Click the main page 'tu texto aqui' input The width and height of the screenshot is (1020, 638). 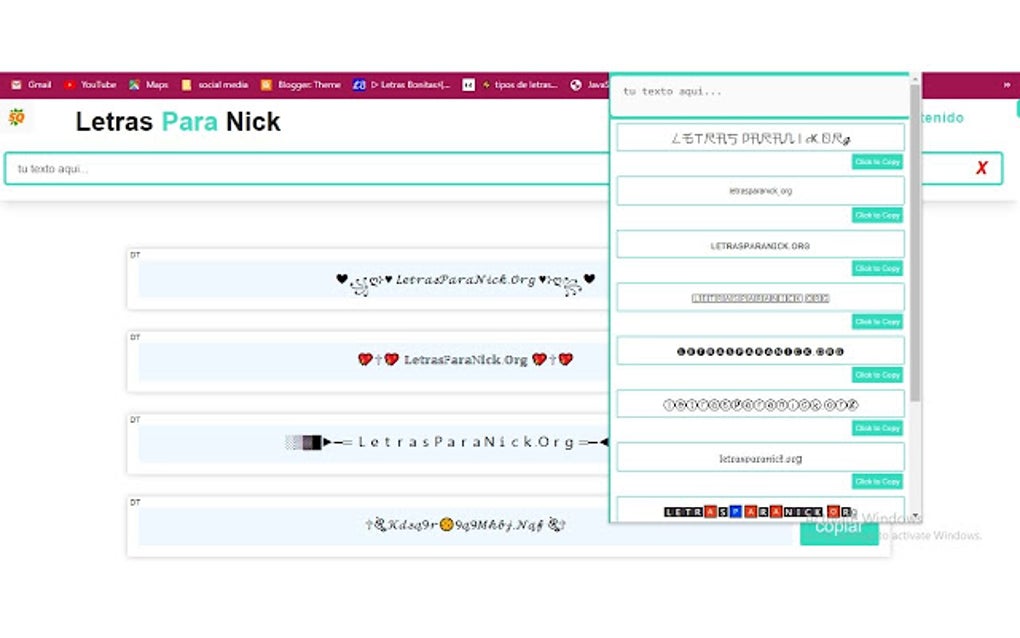tap(300, 168)
